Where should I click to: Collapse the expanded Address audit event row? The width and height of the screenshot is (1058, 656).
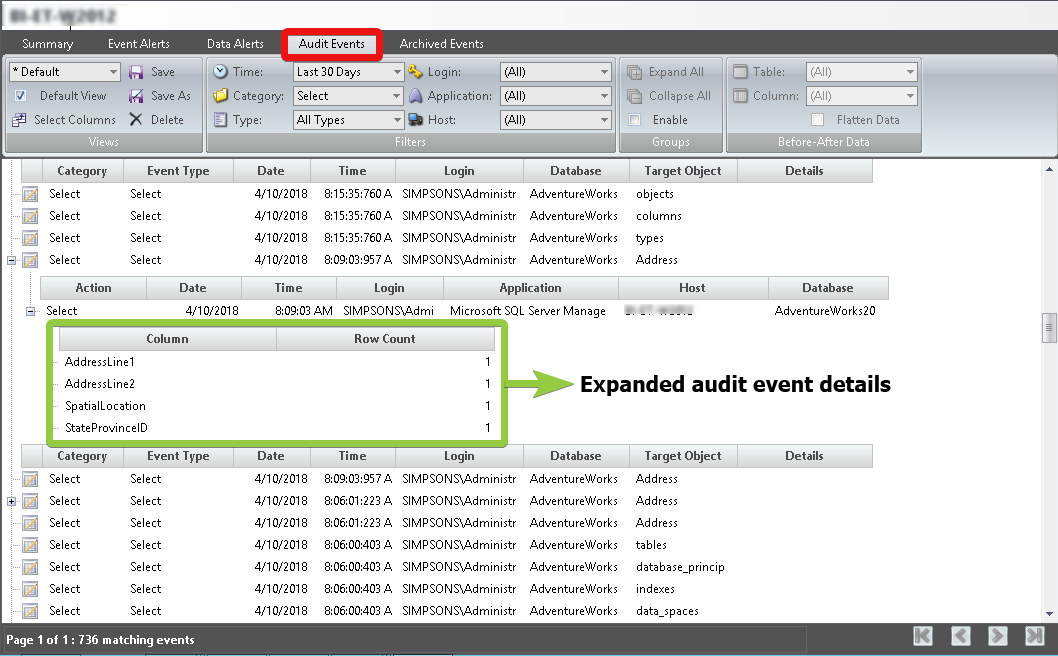pos(12,260)
